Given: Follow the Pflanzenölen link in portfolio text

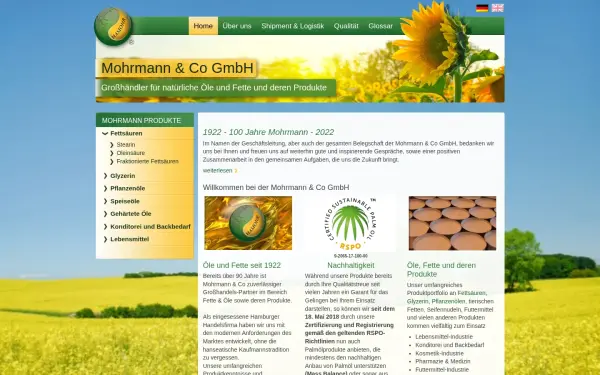Looking at the screenshot, I should [x=448, y=302].
